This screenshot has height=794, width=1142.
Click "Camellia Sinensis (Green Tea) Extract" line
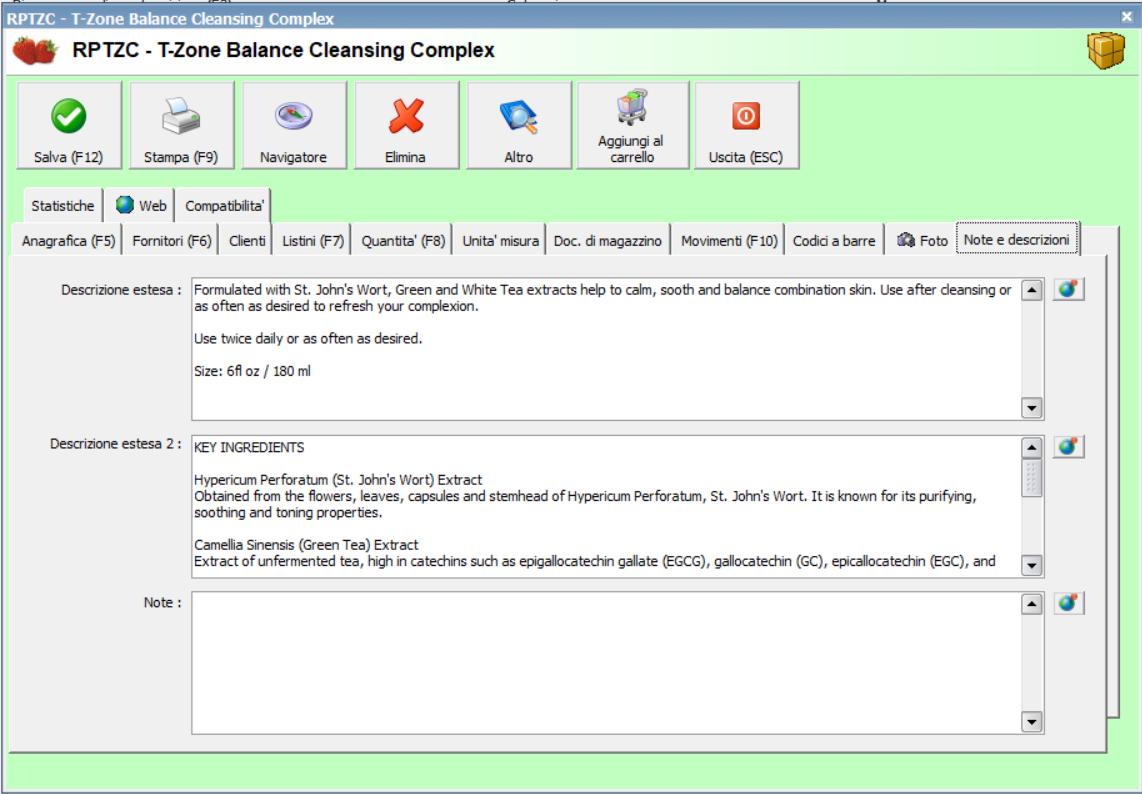click(x=306, y=545)
